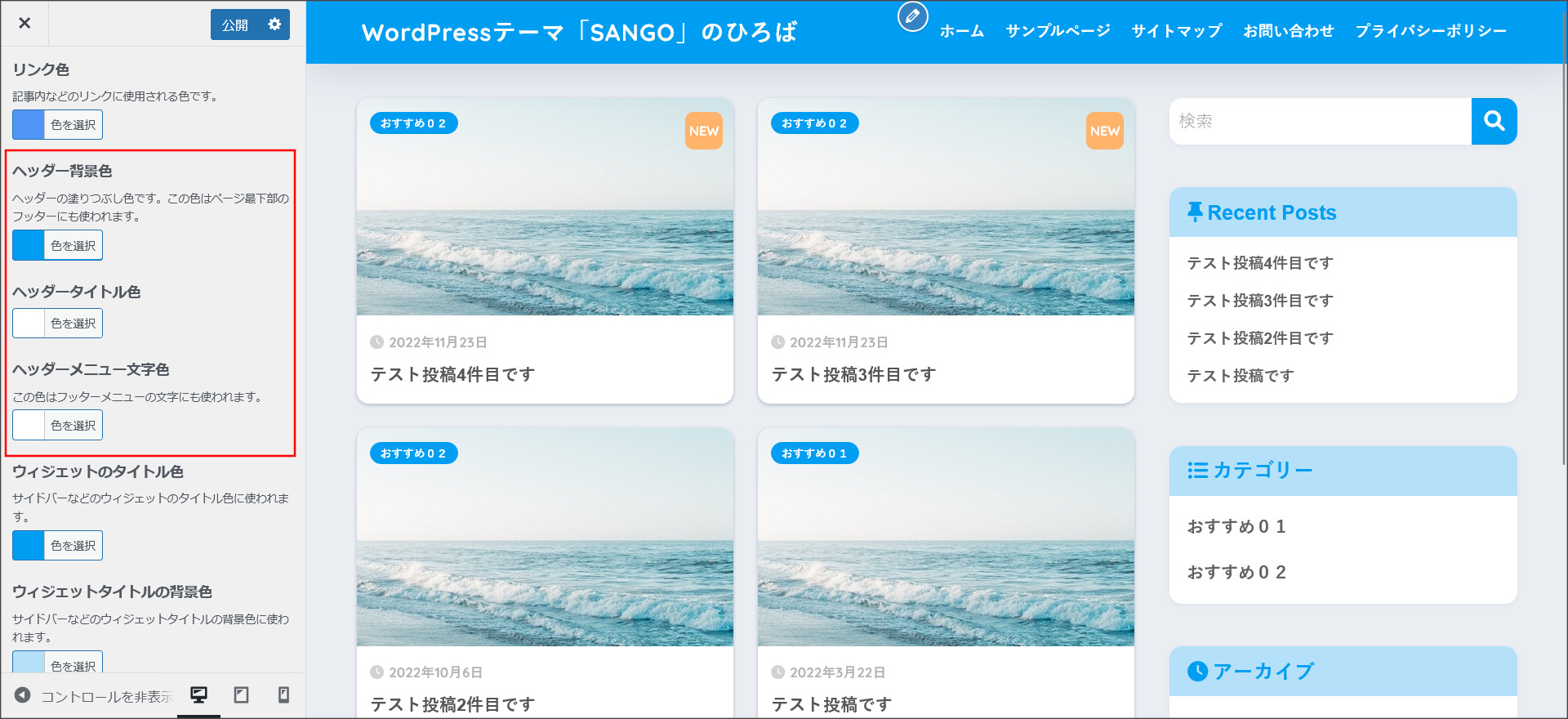Expand ヘッダータイトル色 color selector
Image resolution: width=1568 pixels, height=719 pixels.
click(x=57, y=324)
